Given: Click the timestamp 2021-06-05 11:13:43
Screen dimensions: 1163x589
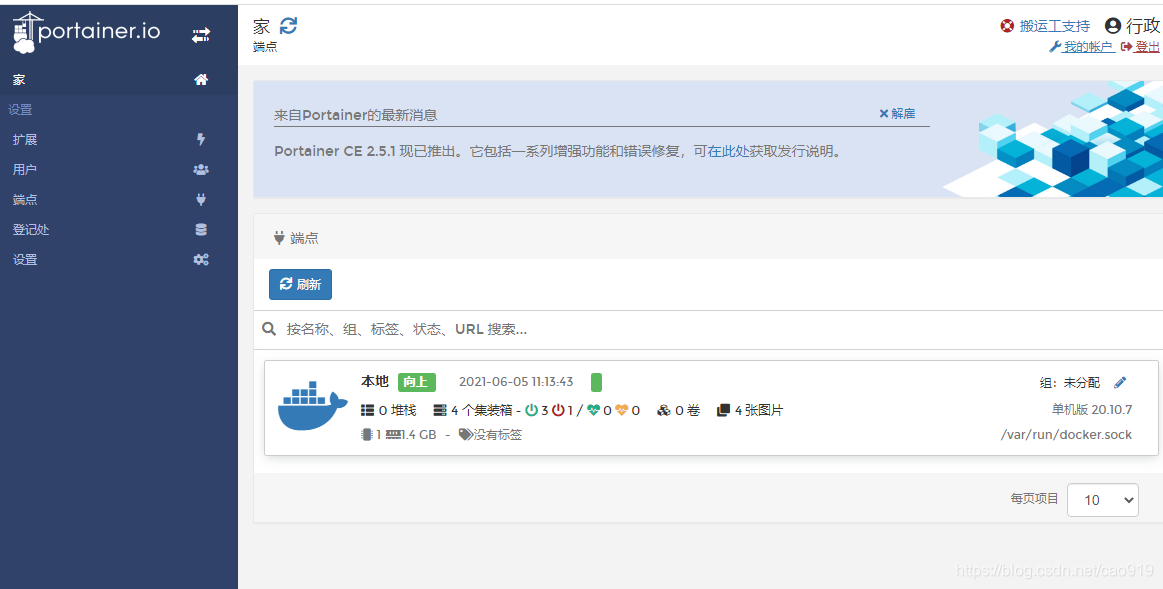Looking at the screenshot, I should point(516,382).
